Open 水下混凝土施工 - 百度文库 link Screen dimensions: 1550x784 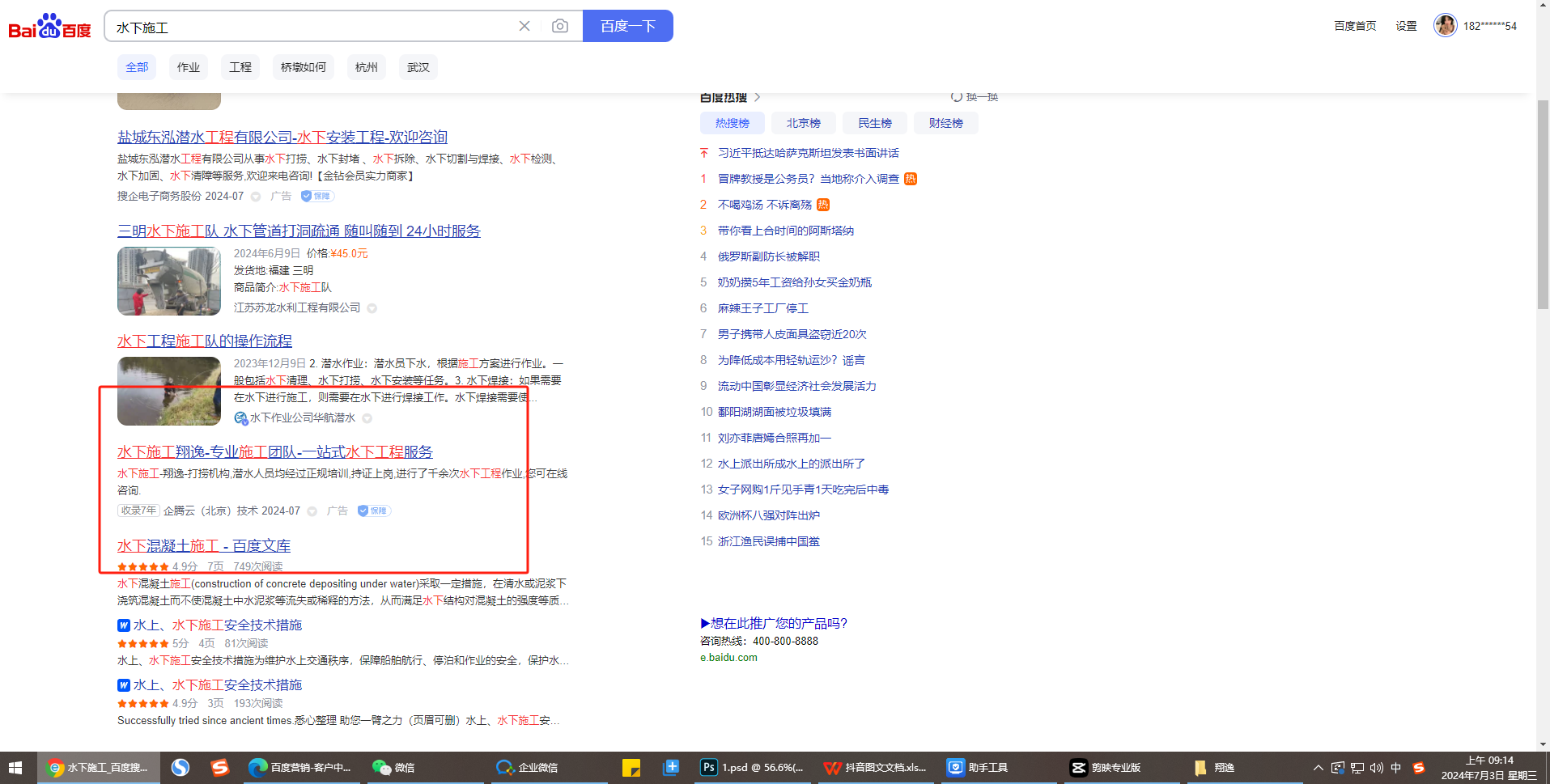click(204, 546)
